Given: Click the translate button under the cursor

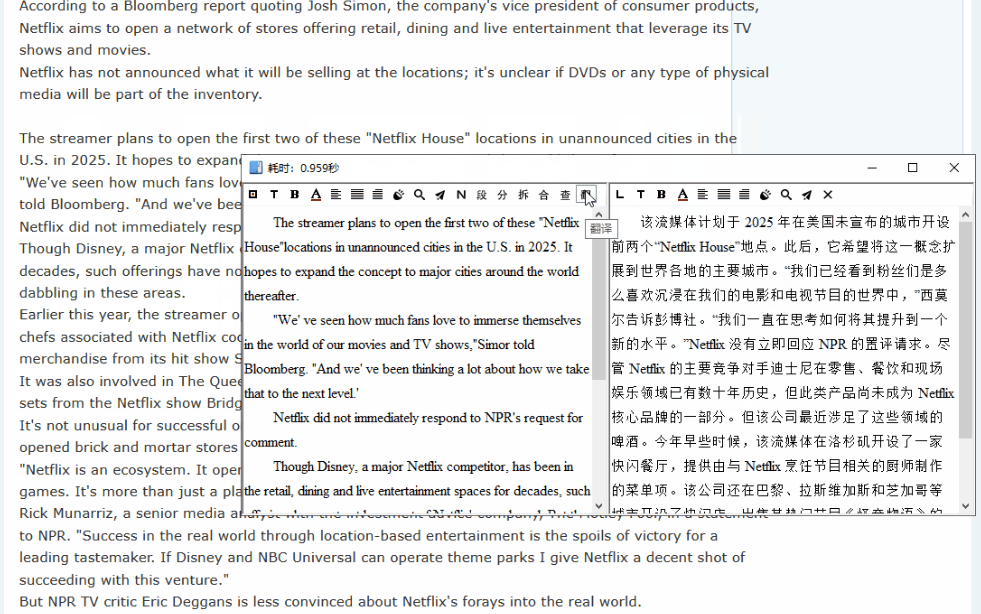Looking at the screenshot, I should coord(587,195).
